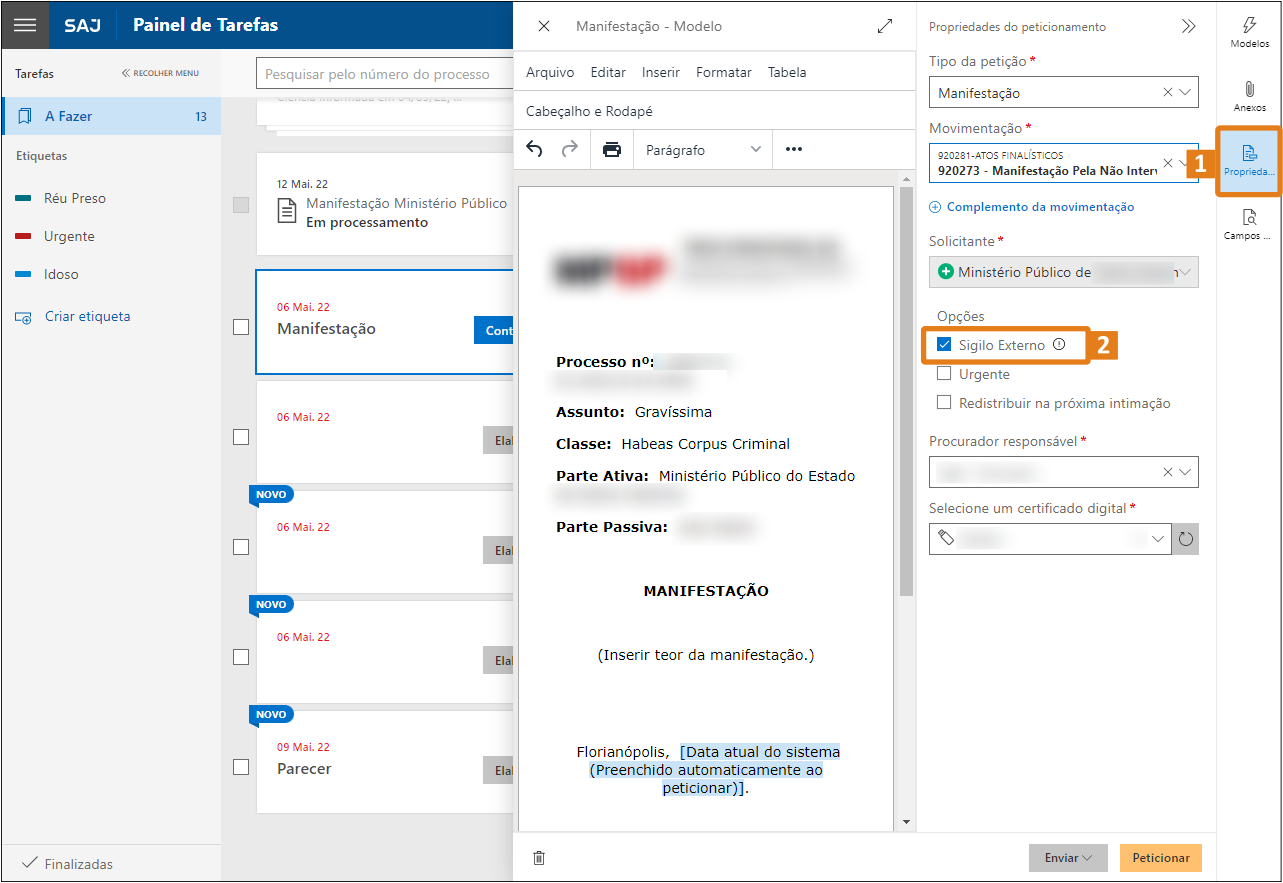This screenshot has width=1283, height=883.
Task: Expand the editor to full screen
Action: coord(884,26)
